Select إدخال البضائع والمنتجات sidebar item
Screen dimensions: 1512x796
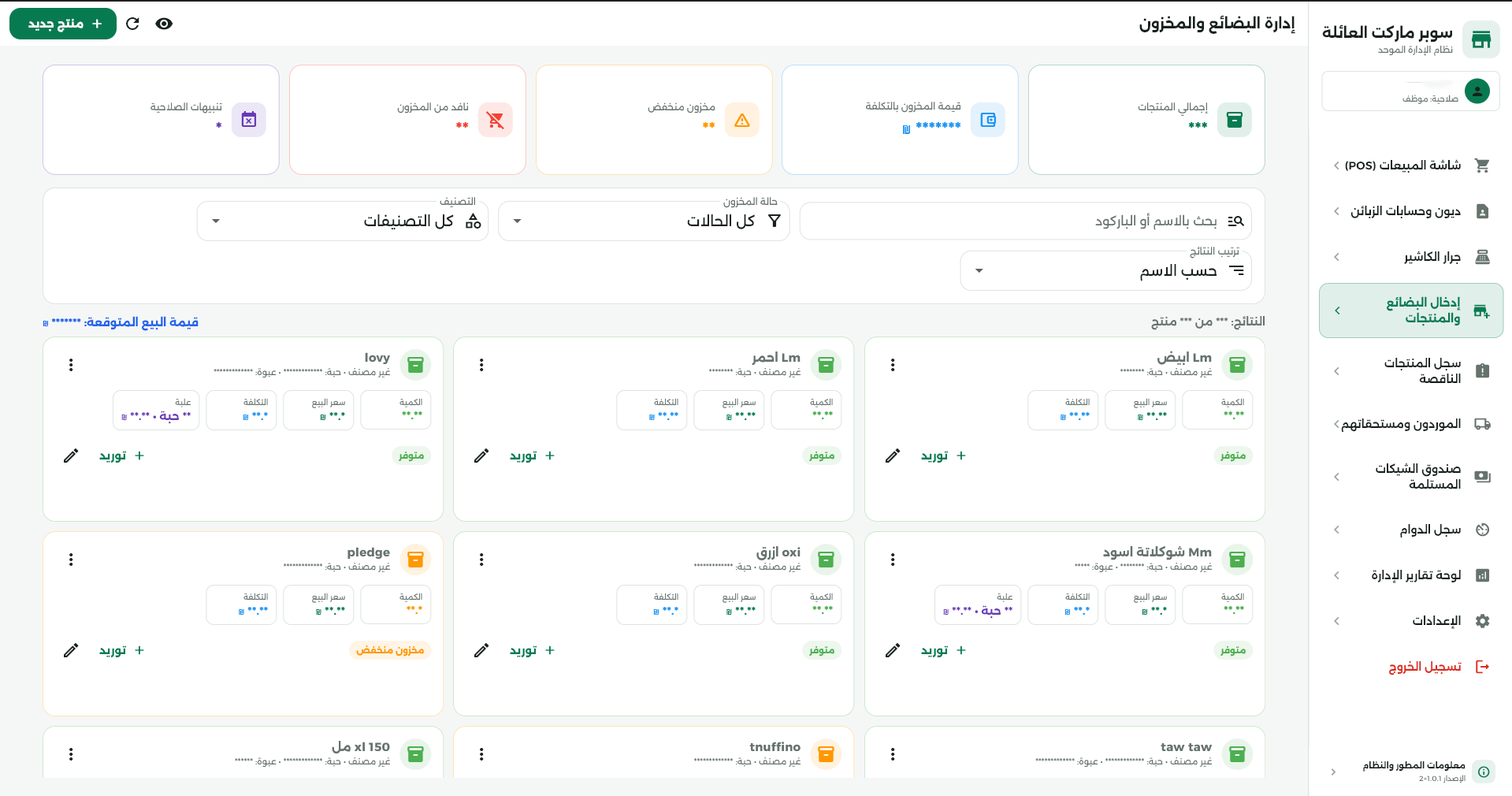(1410, 311)
